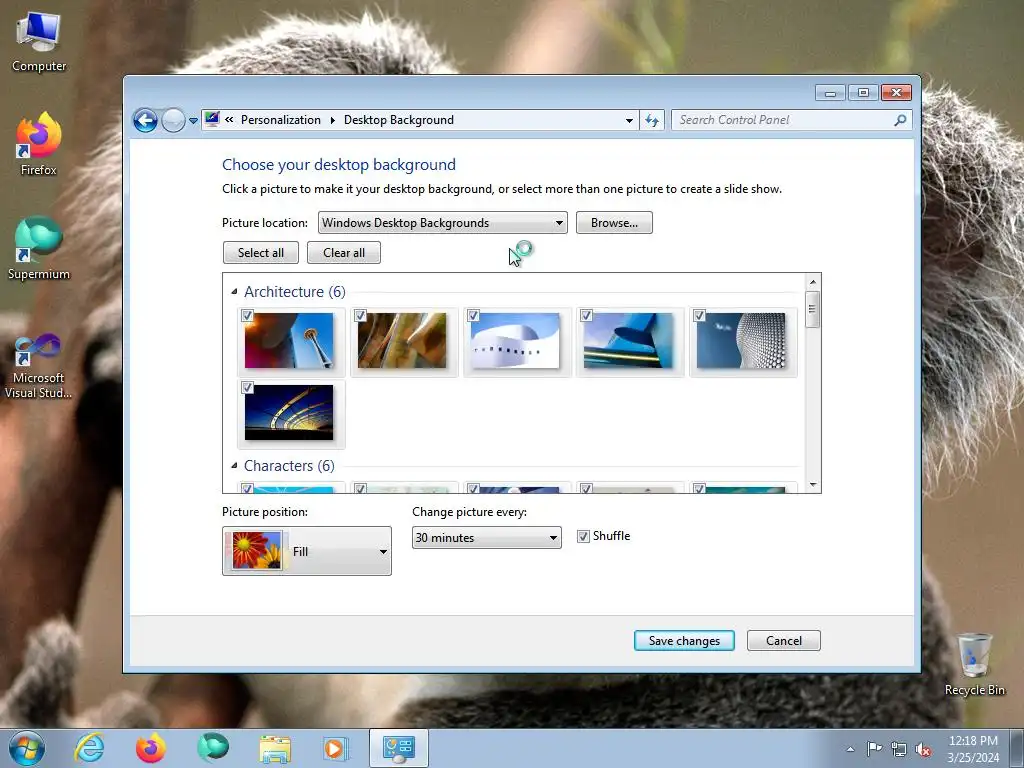Viewport: 1024px width, 768px height.
Task: Uncheck the white curved building wallpaper
Action: (473, 315)
